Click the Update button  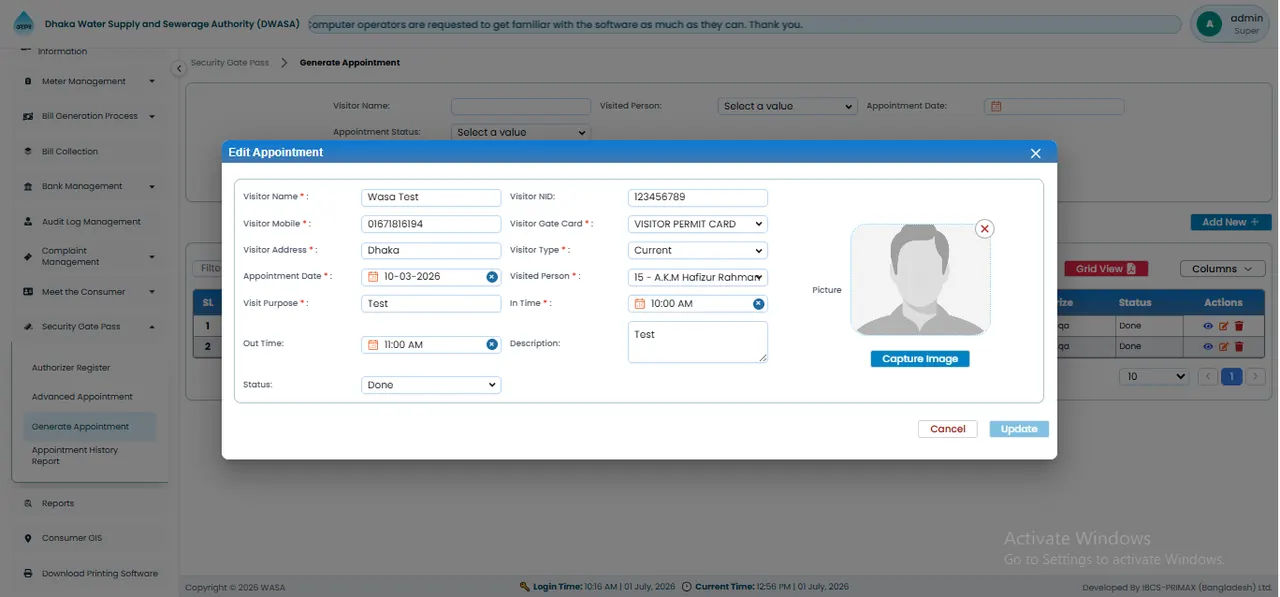1019,429
